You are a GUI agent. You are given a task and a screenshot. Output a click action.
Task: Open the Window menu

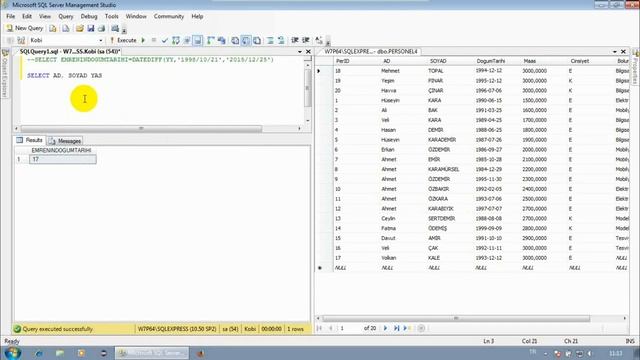[136, 16]
